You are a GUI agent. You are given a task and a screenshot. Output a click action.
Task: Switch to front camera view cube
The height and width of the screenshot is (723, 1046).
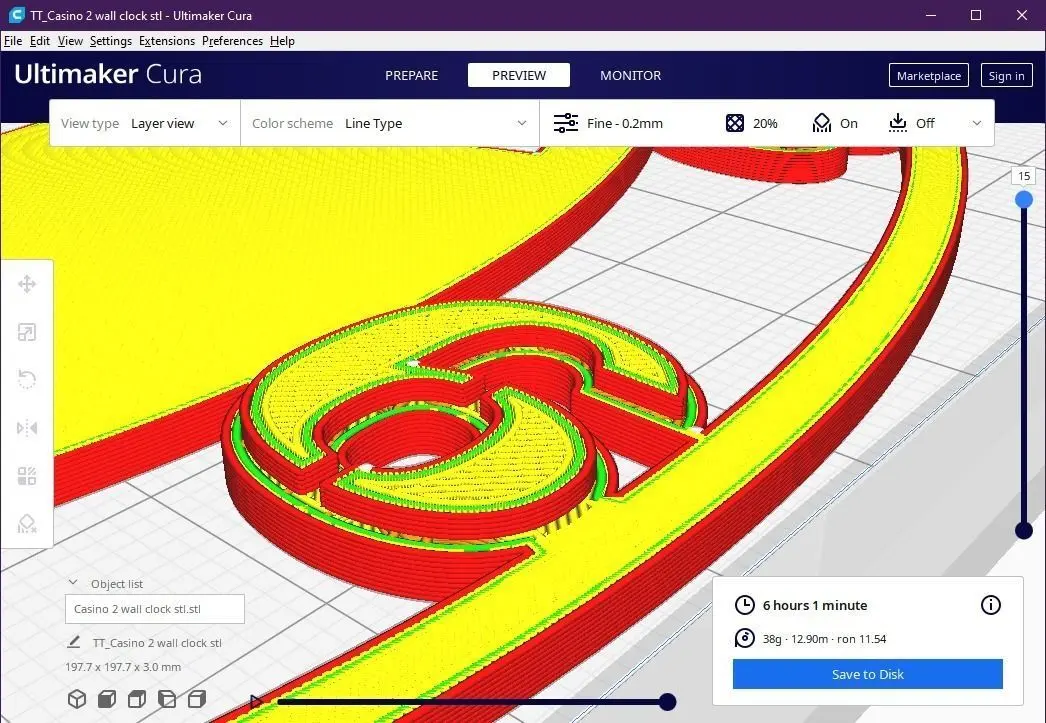[x=107, y=699]
